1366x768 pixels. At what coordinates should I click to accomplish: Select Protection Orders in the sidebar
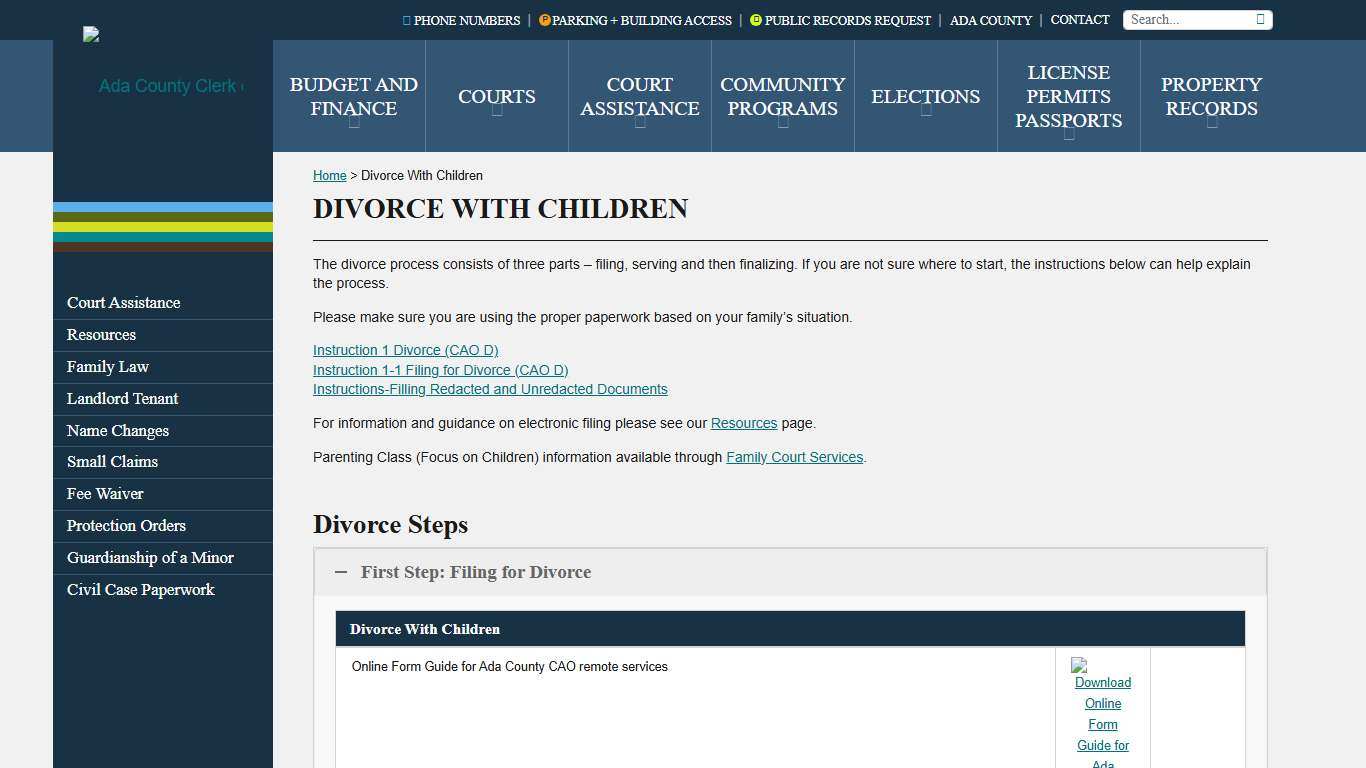point(126,525)
